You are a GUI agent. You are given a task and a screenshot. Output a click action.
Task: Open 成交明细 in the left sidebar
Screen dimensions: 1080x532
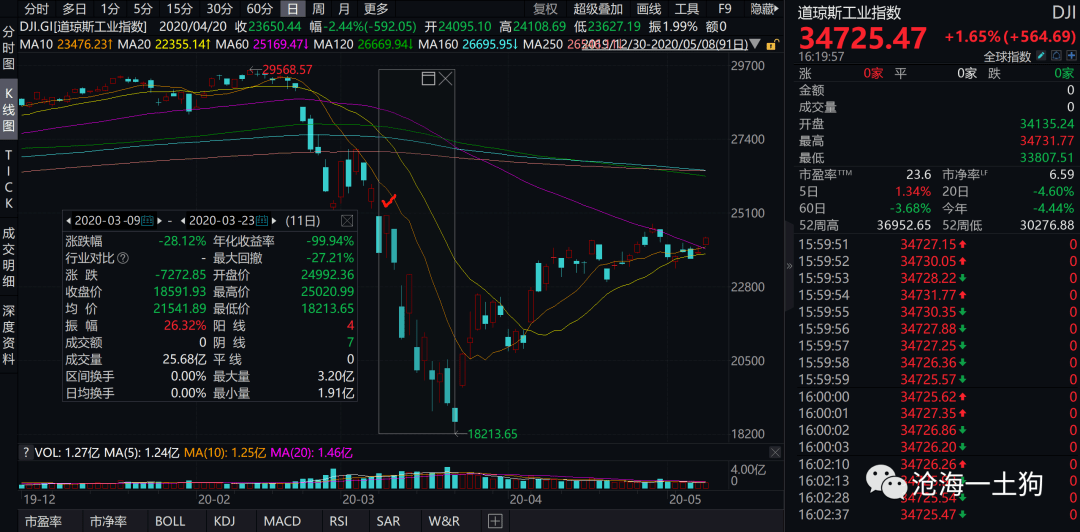(x=9, y=265)
